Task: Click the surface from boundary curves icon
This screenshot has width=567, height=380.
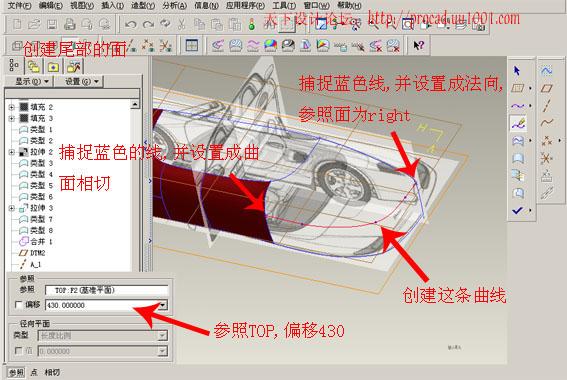Action: pos(518,141)
